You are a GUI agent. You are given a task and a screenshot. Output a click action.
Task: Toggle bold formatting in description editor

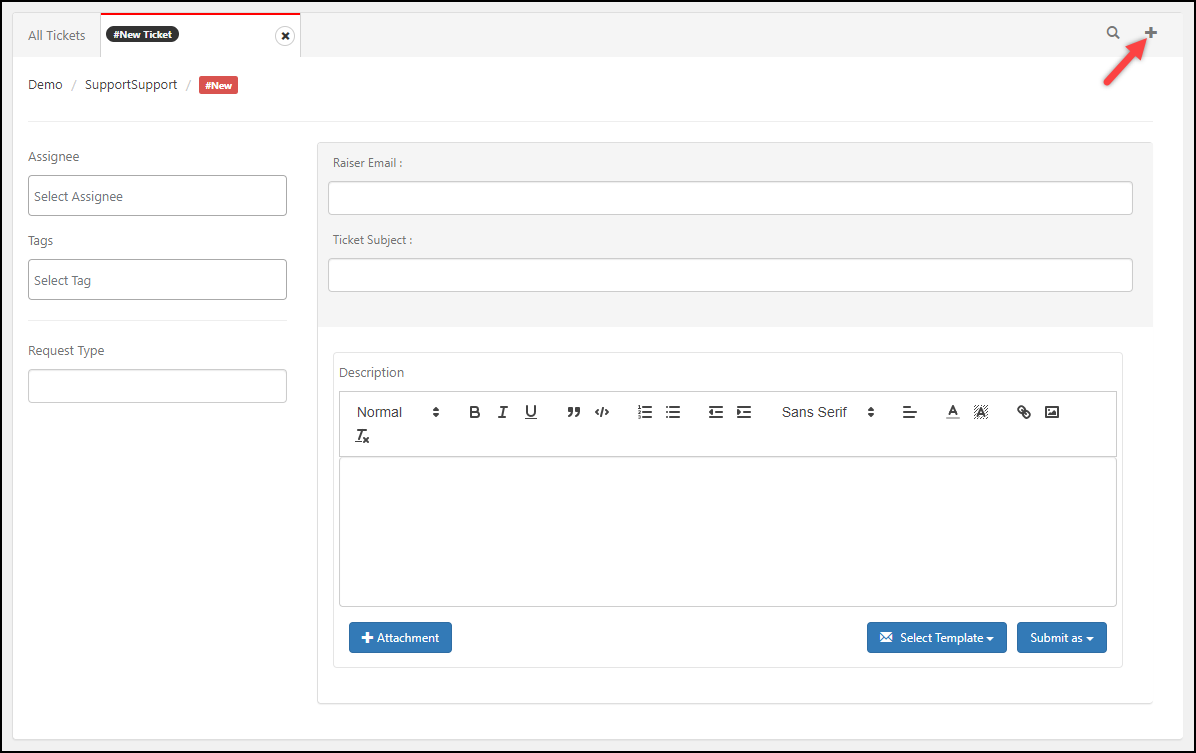475,412
